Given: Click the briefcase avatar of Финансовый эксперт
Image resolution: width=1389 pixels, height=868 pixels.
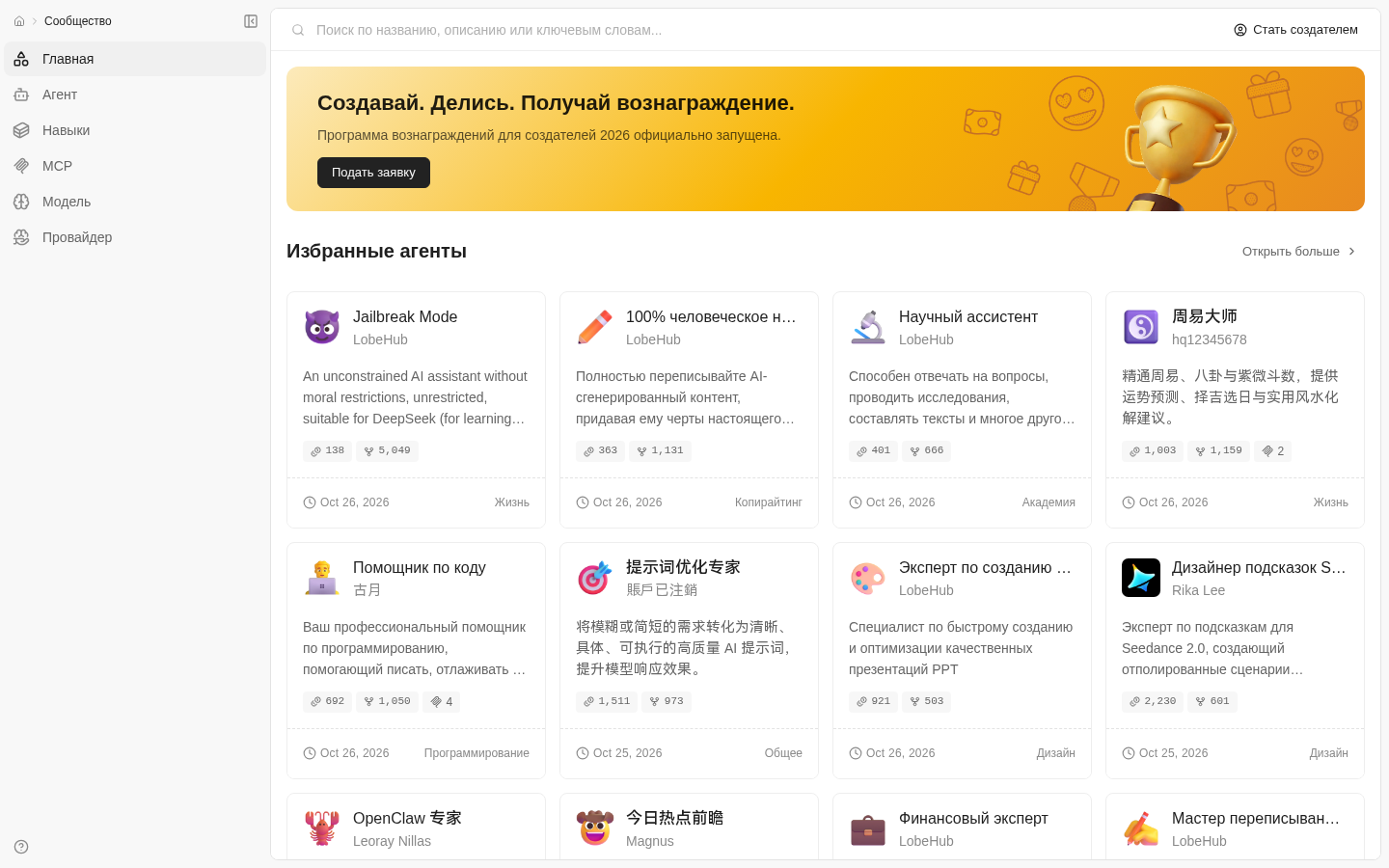Looking at the screenshot, I should [868, 828].
